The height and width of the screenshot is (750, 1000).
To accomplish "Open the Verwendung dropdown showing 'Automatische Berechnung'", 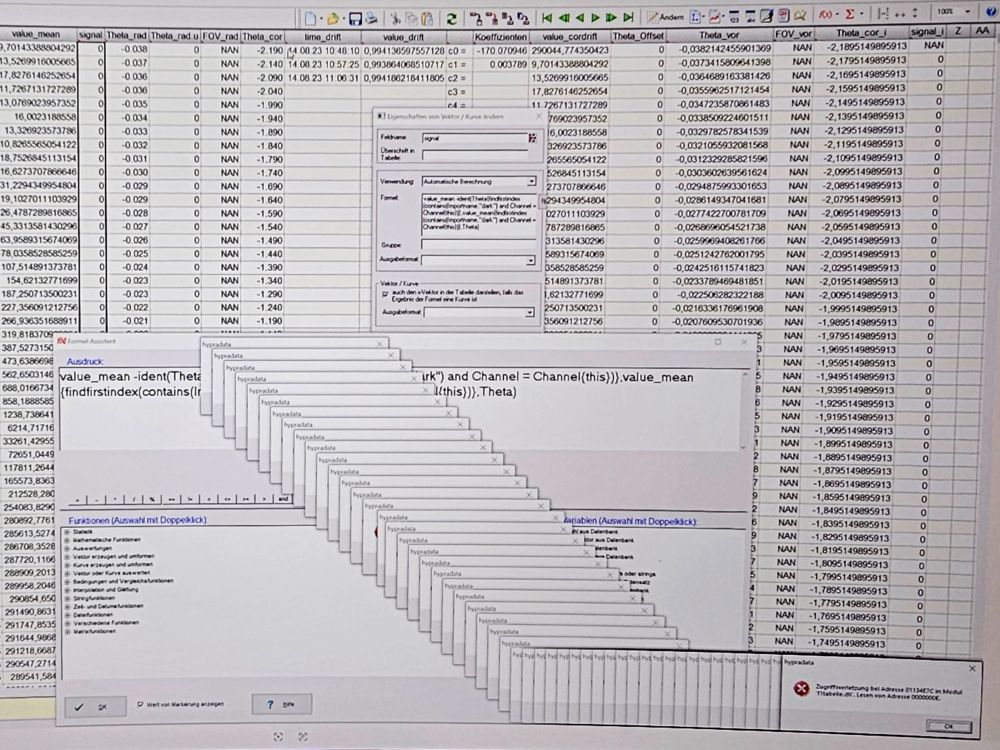I will (533, 181).
